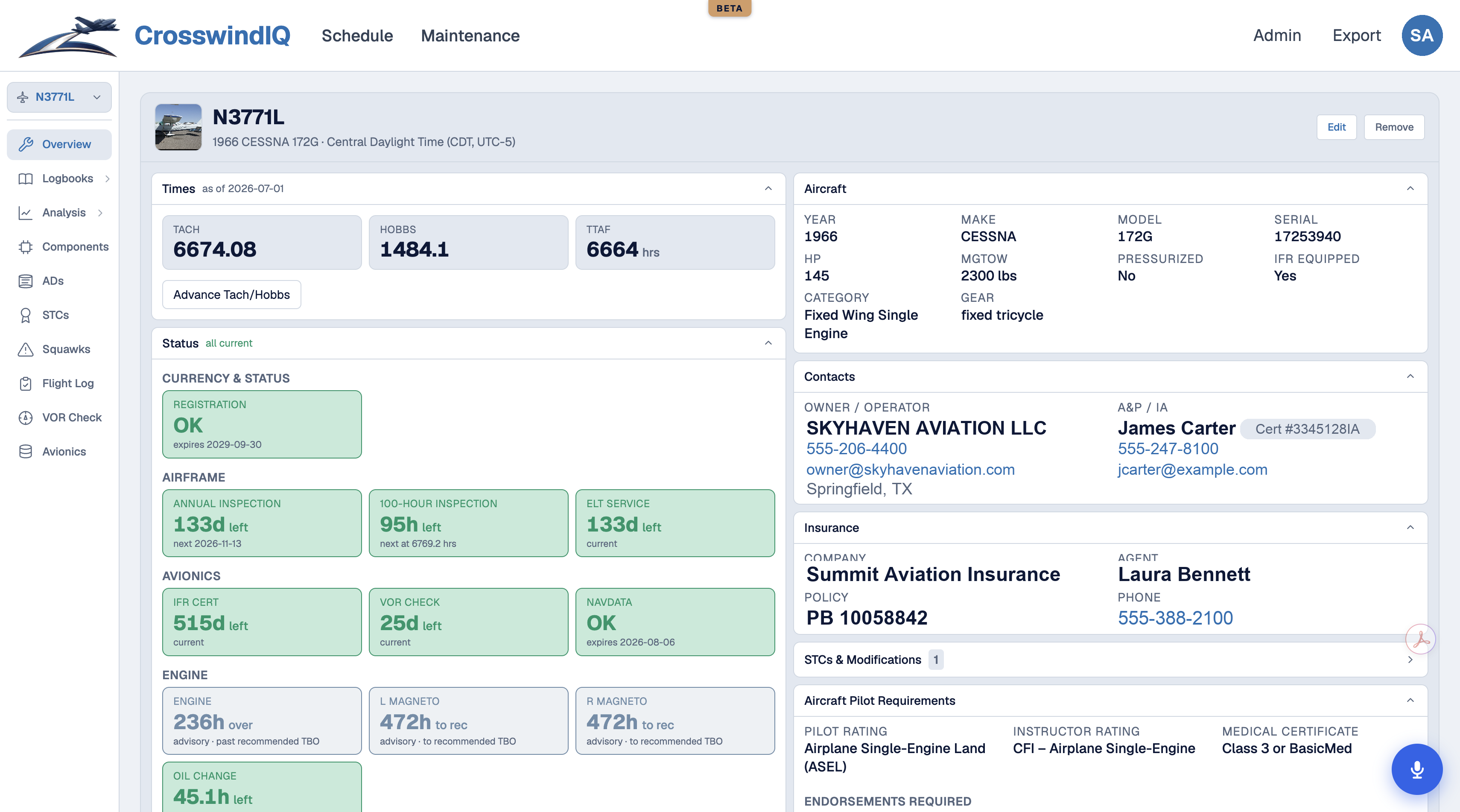
Task: Open the Registration OK status card
Action: pyautogui.click(x=262, y=424)
